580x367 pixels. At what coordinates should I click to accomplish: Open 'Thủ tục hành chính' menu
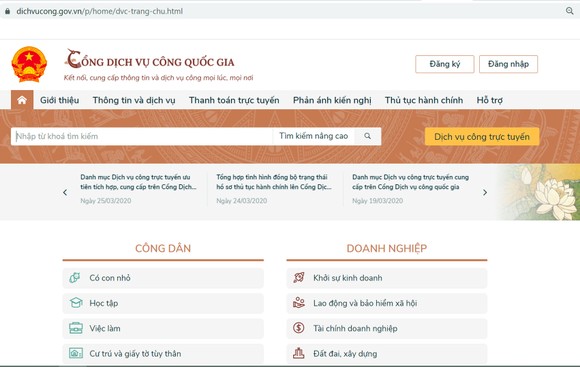(424, 100)
